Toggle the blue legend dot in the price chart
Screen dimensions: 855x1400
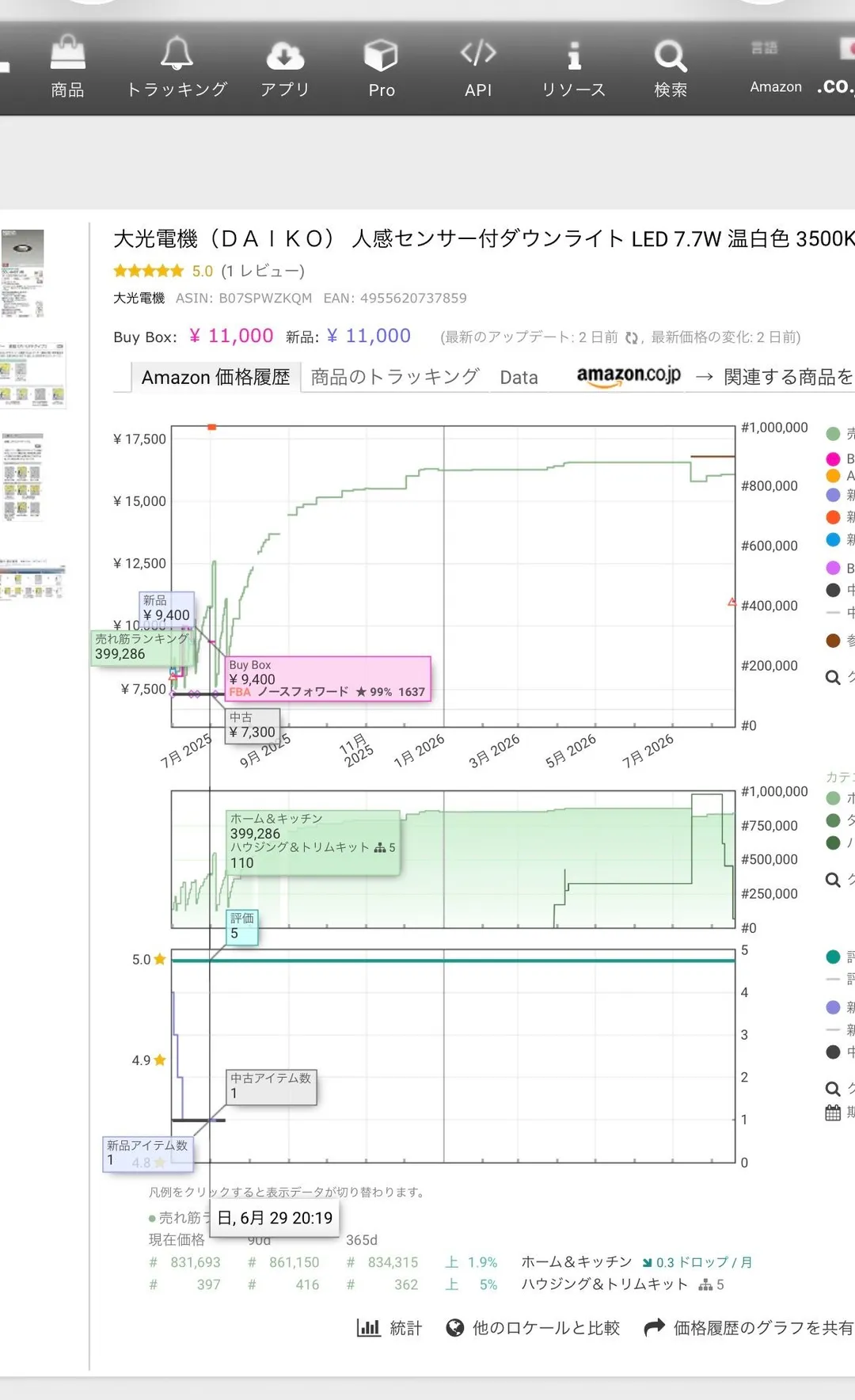[833, 539]
